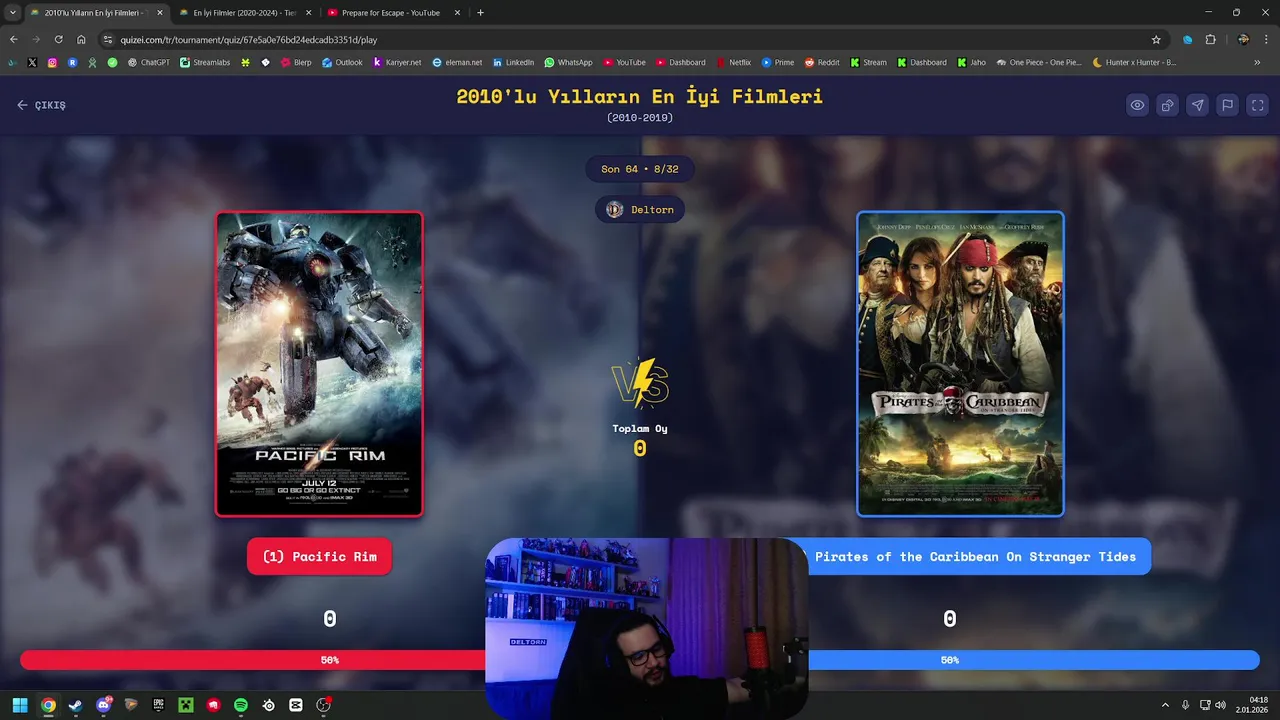1280x720 pixels.
Task: Click the browser home icon
Action: pyautogui.click(x=81, y=40)
